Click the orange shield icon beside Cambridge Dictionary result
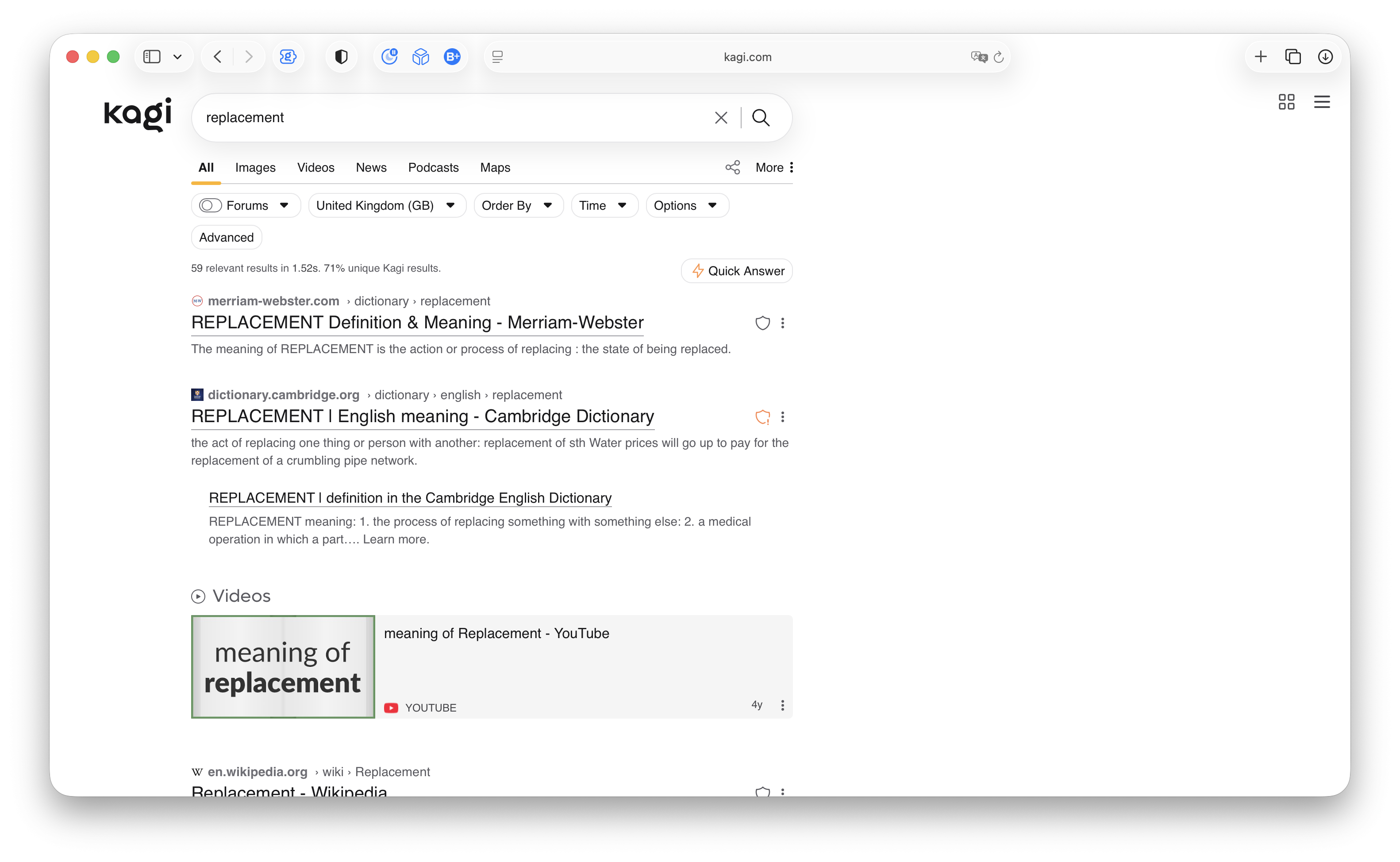 coord(762,417)
